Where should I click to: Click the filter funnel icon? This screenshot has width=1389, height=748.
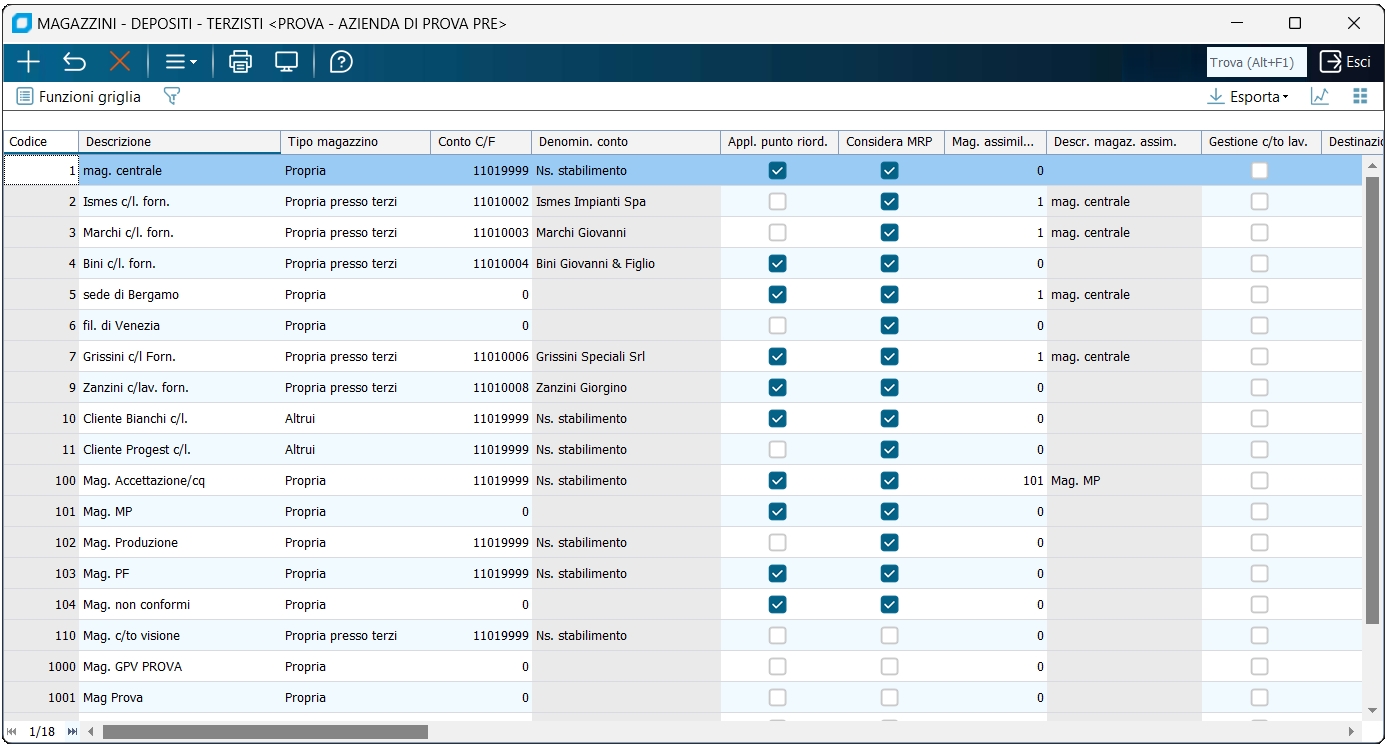click(x=171, y=96)
